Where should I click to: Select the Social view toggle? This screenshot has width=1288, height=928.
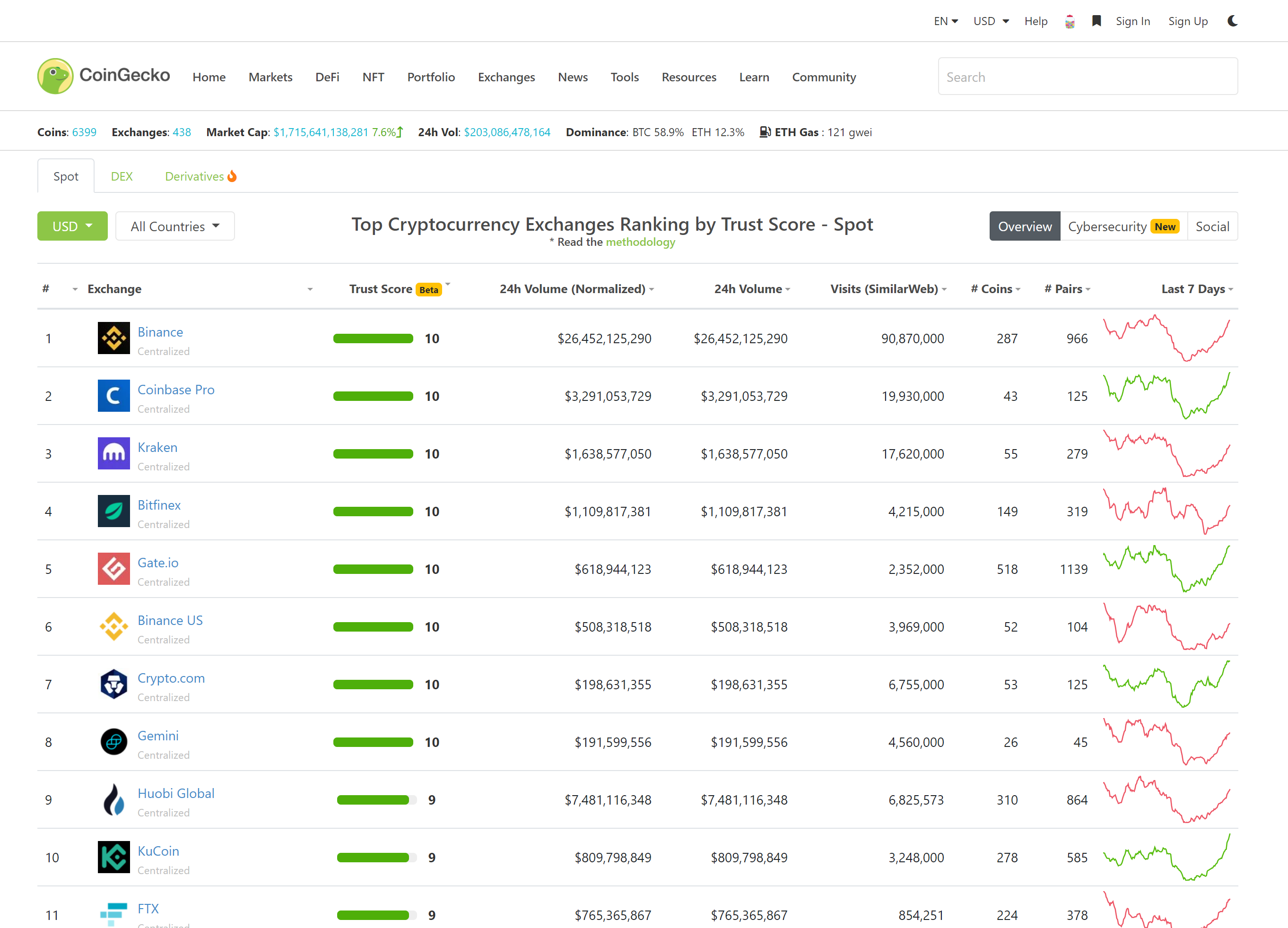click(1212, 225)
